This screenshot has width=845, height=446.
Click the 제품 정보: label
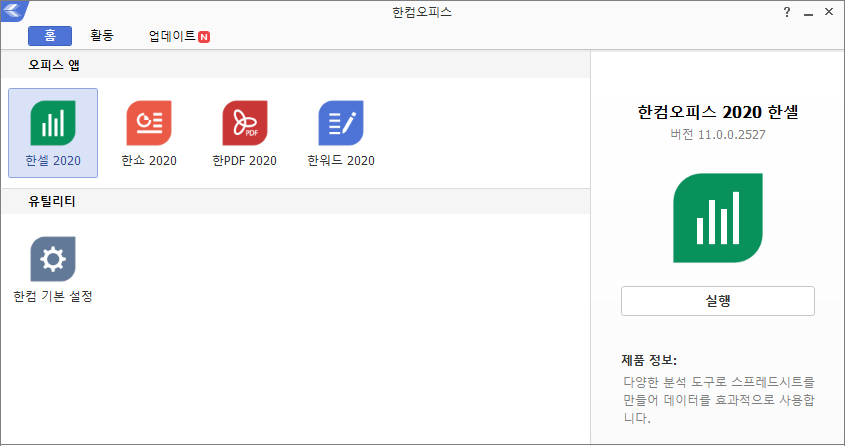coord(649,360)
